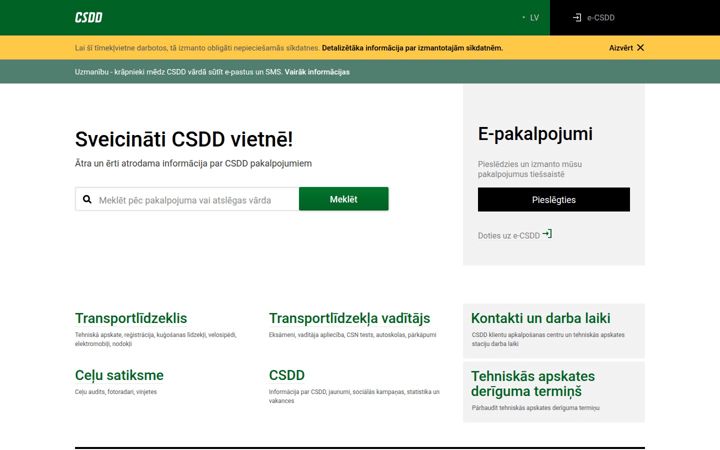
Task: Click the green Meklēt button
Action: pos(343,199)
